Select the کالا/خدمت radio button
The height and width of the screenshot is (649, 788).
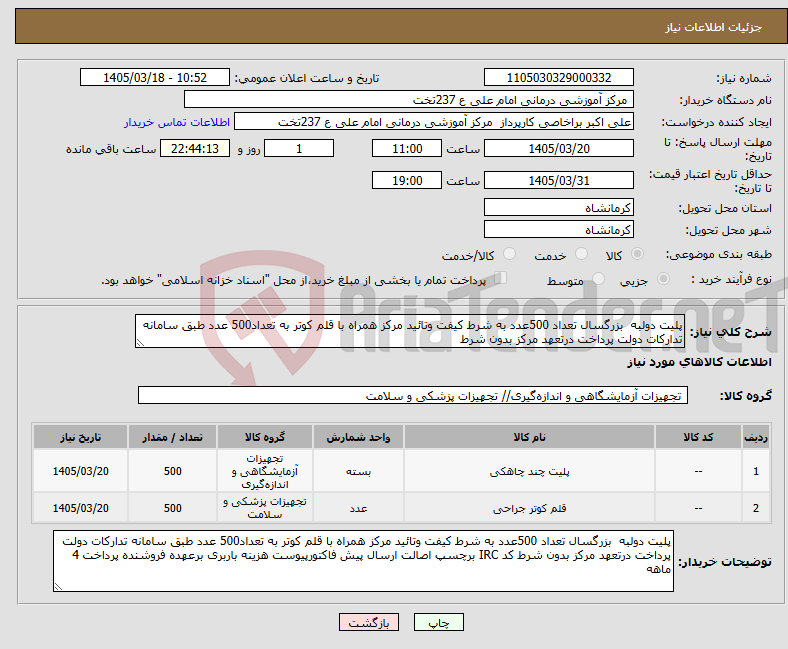(x=510, y=254)
